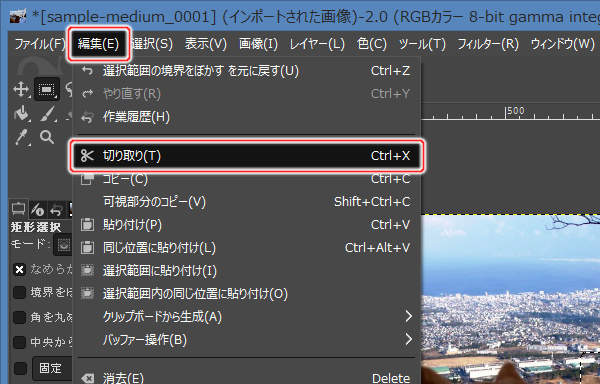
Task: Select the Color Picker eyedropper tool
Action: 21,137
